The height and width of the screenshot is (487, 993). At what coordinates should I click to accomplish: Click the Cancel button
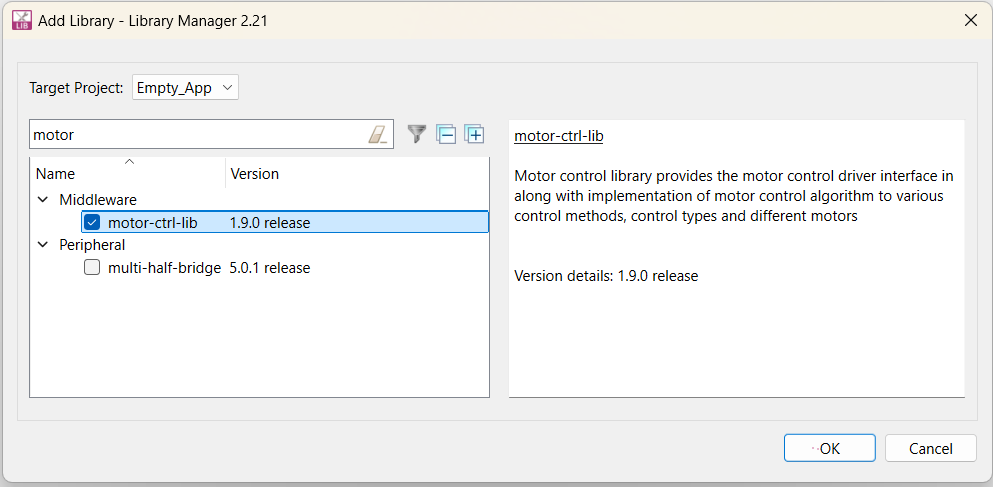(x=931, y=448)
